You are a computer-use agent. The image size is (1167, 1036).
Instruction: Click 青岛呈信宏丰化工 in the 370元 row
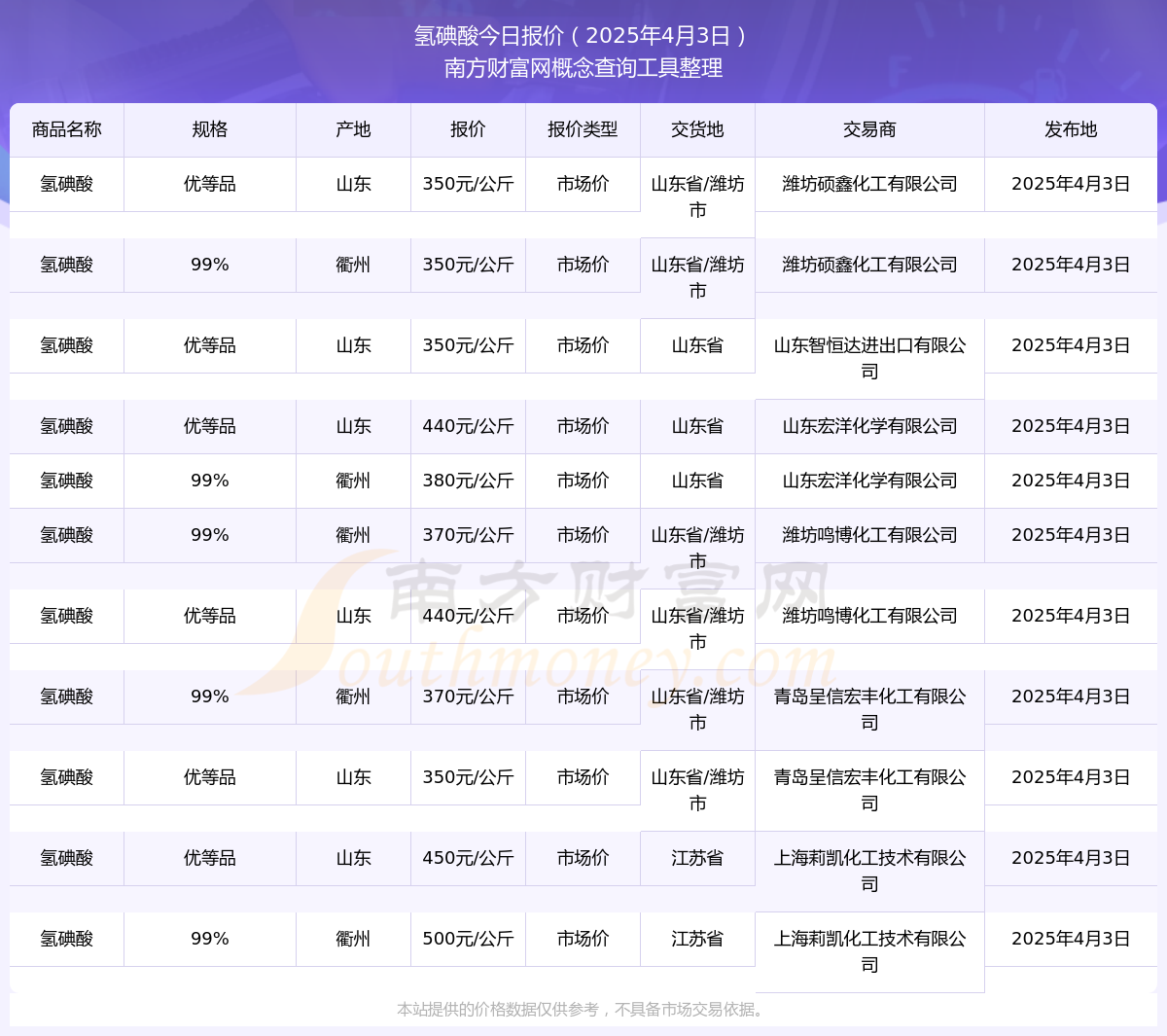(869, 709)
